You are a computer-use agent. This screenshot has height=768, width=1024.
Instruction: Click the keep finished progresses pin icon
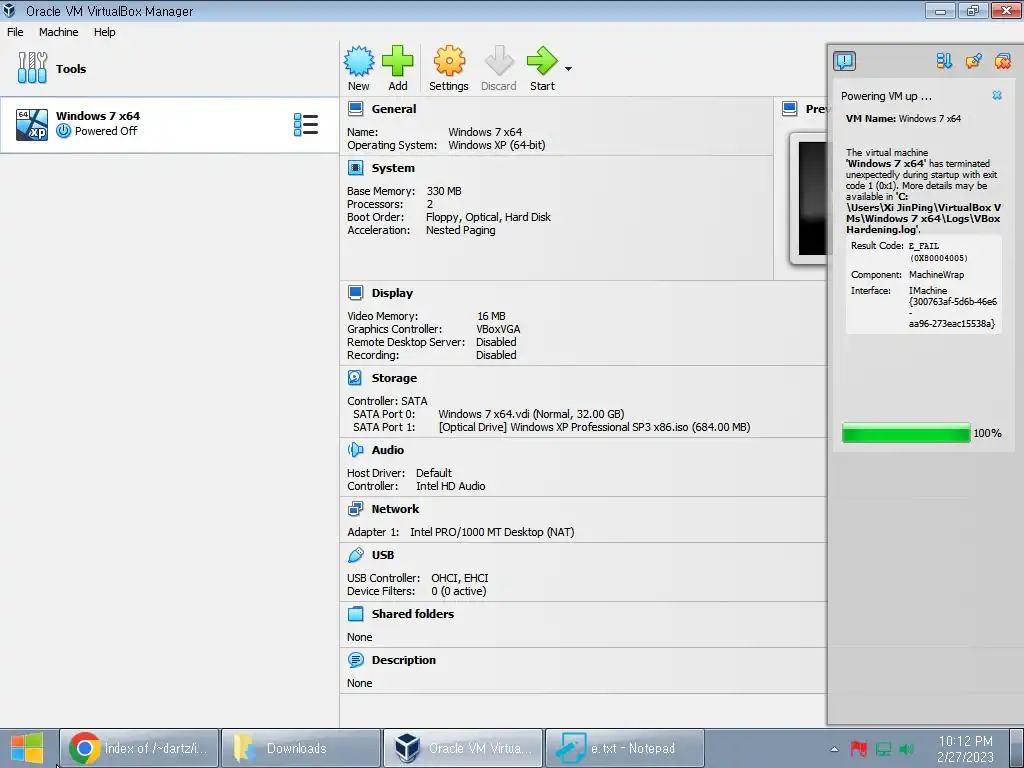click(x=973, y=61)
